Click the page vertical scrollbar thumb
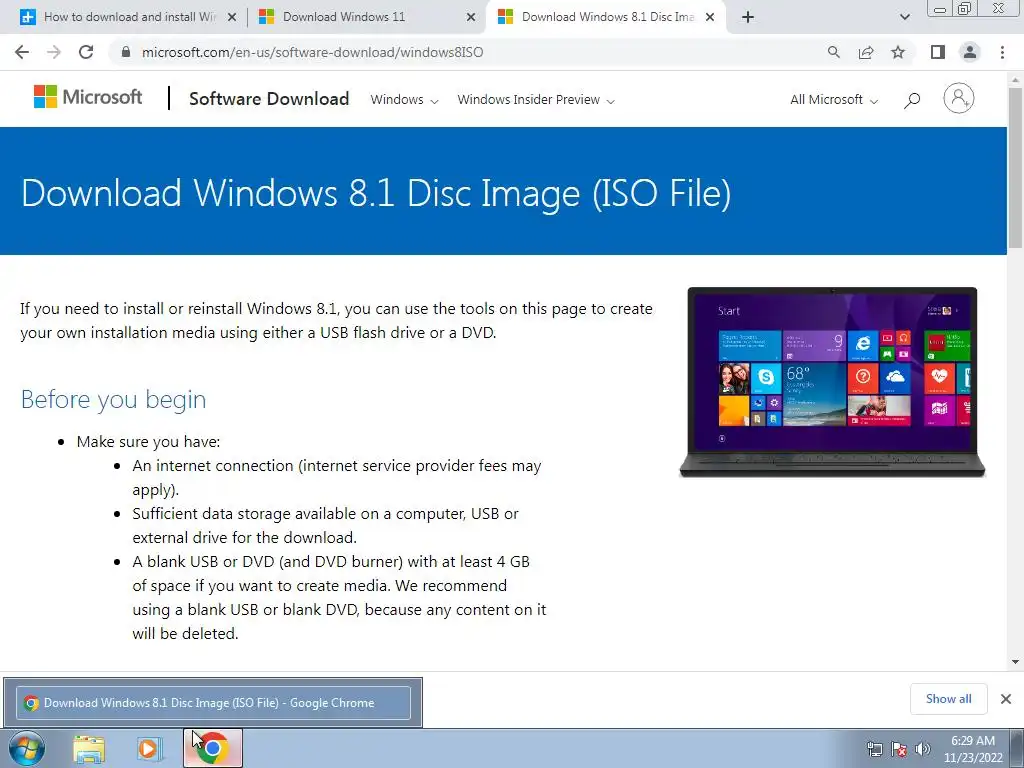The image size is (1024, 768). [1015, 167]
